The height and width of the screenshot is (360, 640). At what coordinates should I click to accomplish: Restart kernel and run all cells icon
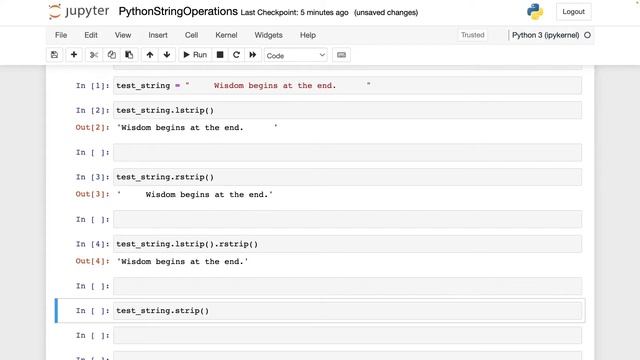point(253,55)
